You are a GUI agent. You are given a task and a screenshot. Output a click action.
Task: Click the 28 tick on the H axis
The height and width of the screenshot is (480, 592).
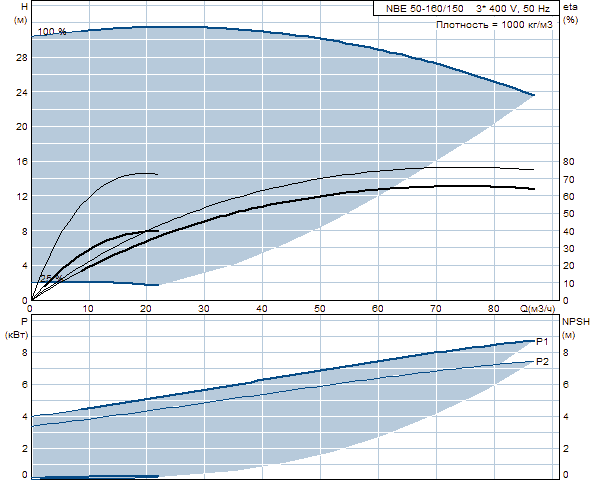(22, 58)
